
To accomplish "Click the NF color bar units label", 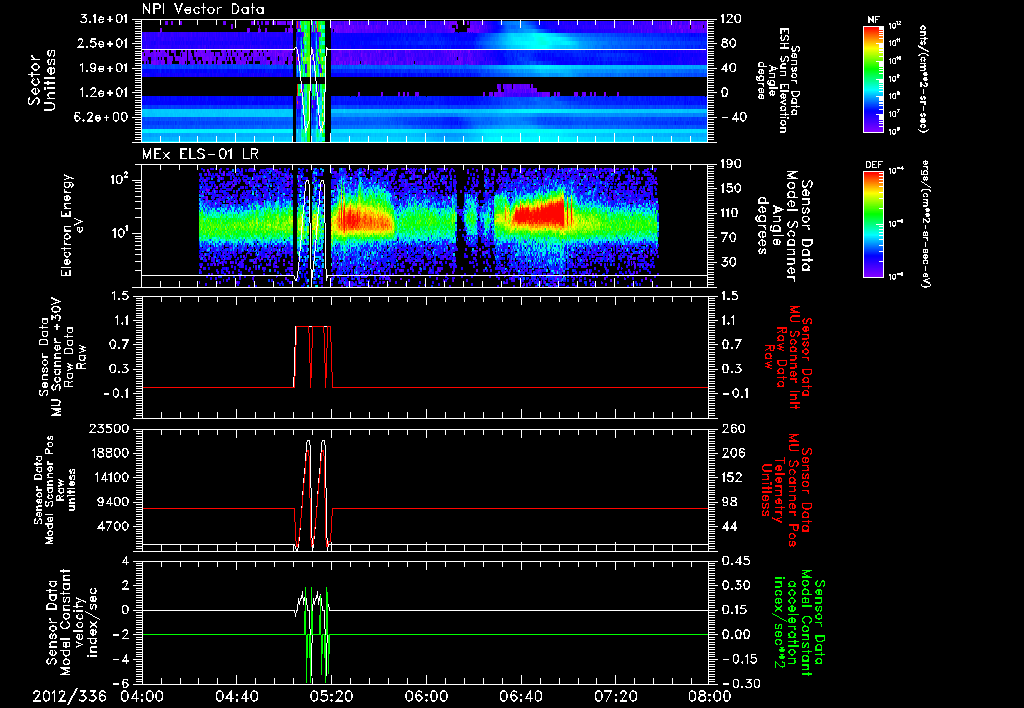I will pyautogui.click(x=923, y=78).
